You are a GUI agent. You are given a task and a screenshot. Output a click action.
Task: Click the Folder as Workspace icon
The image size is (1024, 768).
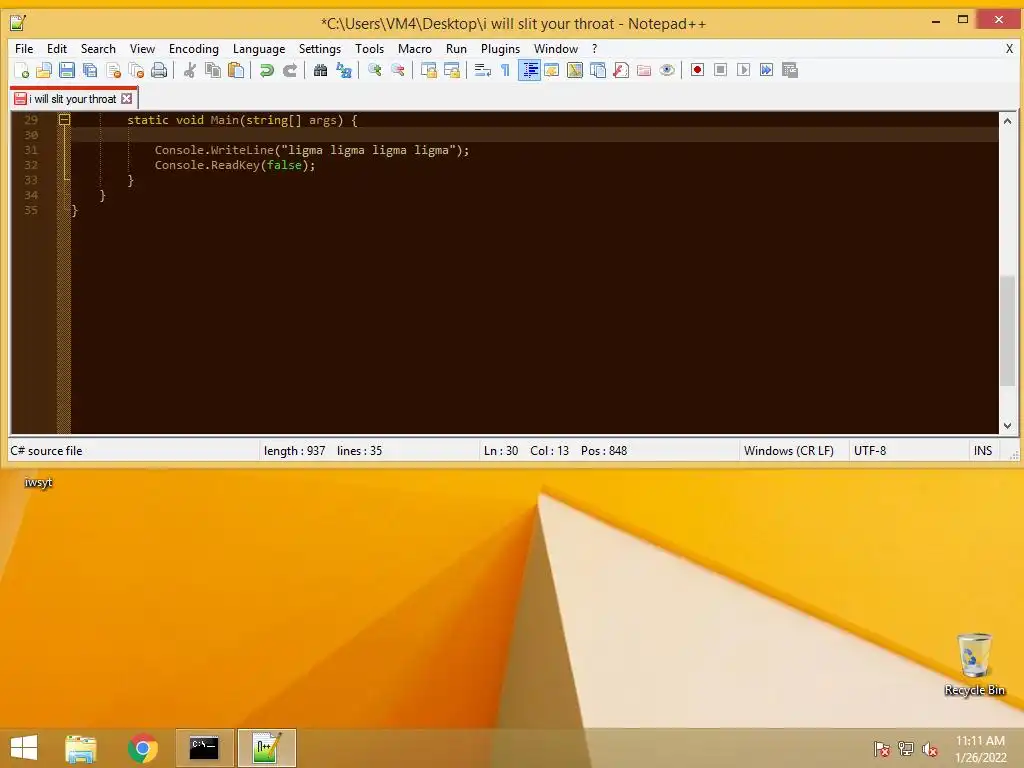point(644,70)
